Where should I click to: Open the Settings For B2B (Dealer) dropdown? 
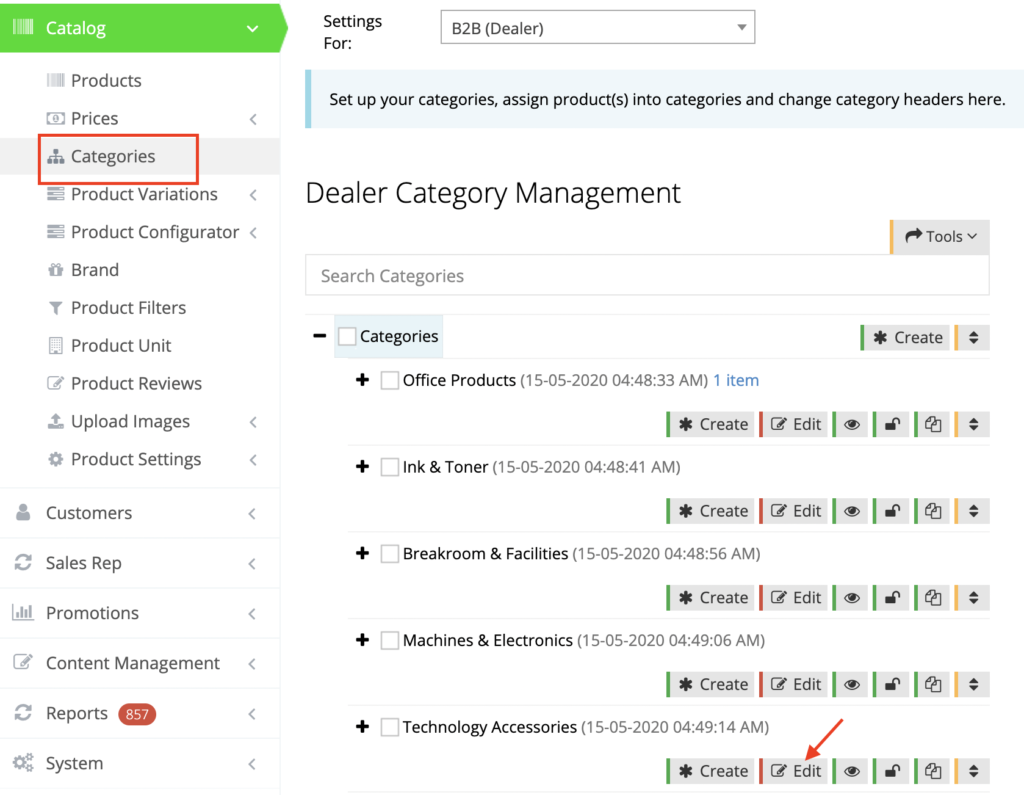(x=598, y=27)
